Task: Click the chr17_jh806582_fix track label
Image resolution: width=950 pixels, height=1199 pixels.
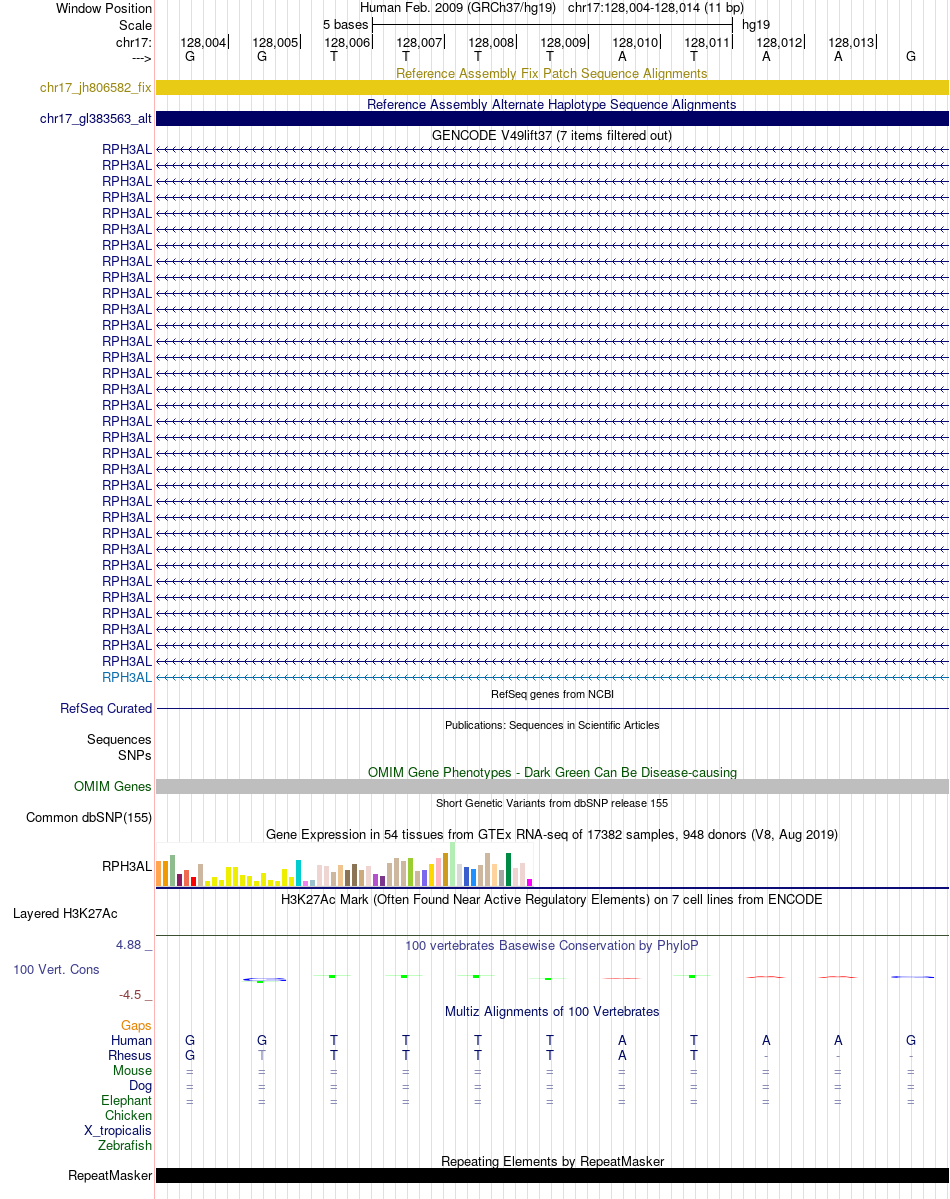Action: 96,88
